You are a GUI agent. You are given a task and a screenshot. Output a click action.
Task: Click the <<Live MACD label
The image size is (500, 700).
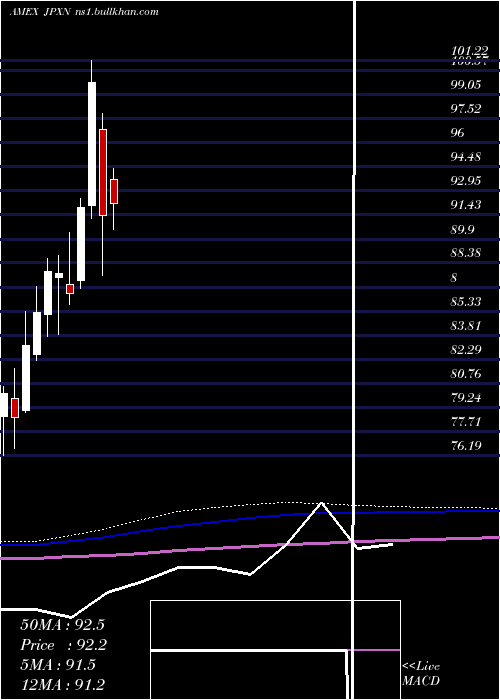tap(421, 674)
